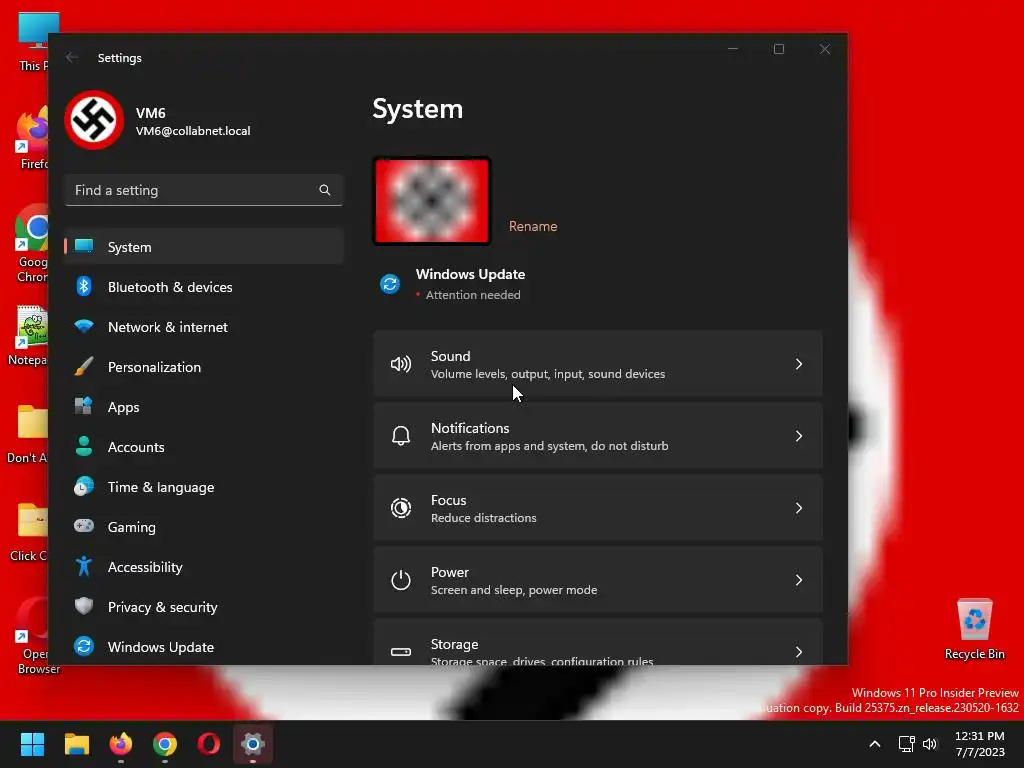Open the Storage row chevron
This screenshot has height=768, width=1024.
click(x=799, y=652)
